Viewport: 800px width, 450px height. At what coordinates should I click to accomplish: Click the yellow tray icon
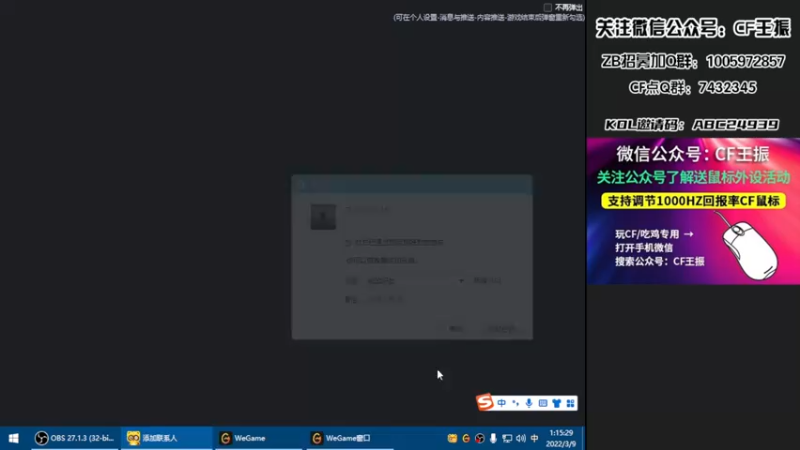[x=452, y=438]
